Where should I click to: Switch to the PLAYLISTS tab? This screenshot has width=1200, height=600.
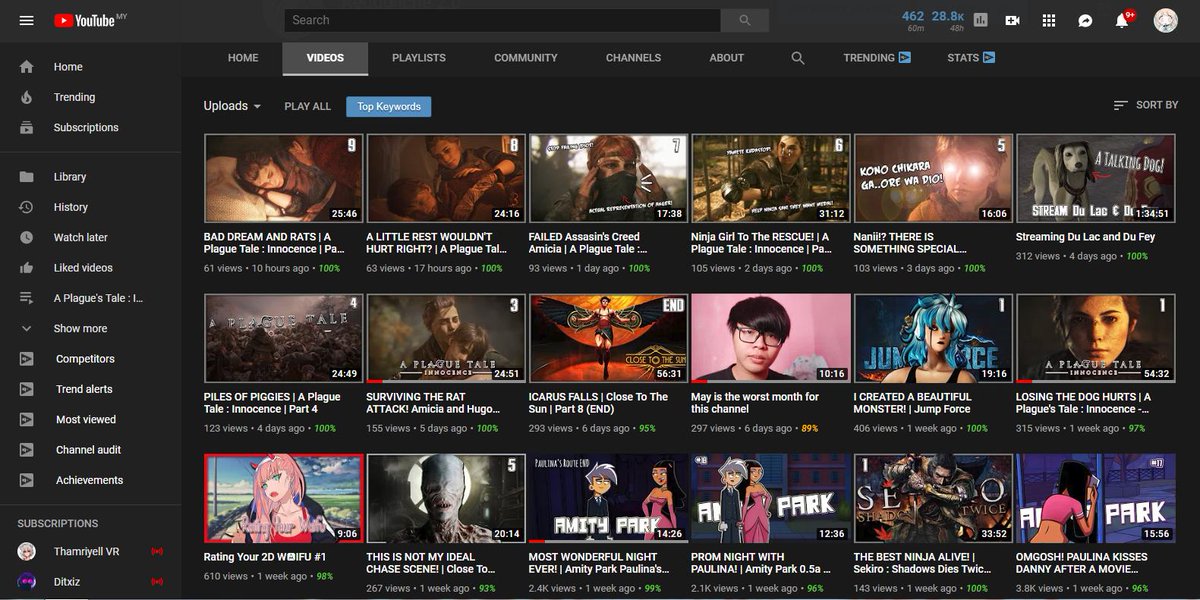click(x=419, y=58)
